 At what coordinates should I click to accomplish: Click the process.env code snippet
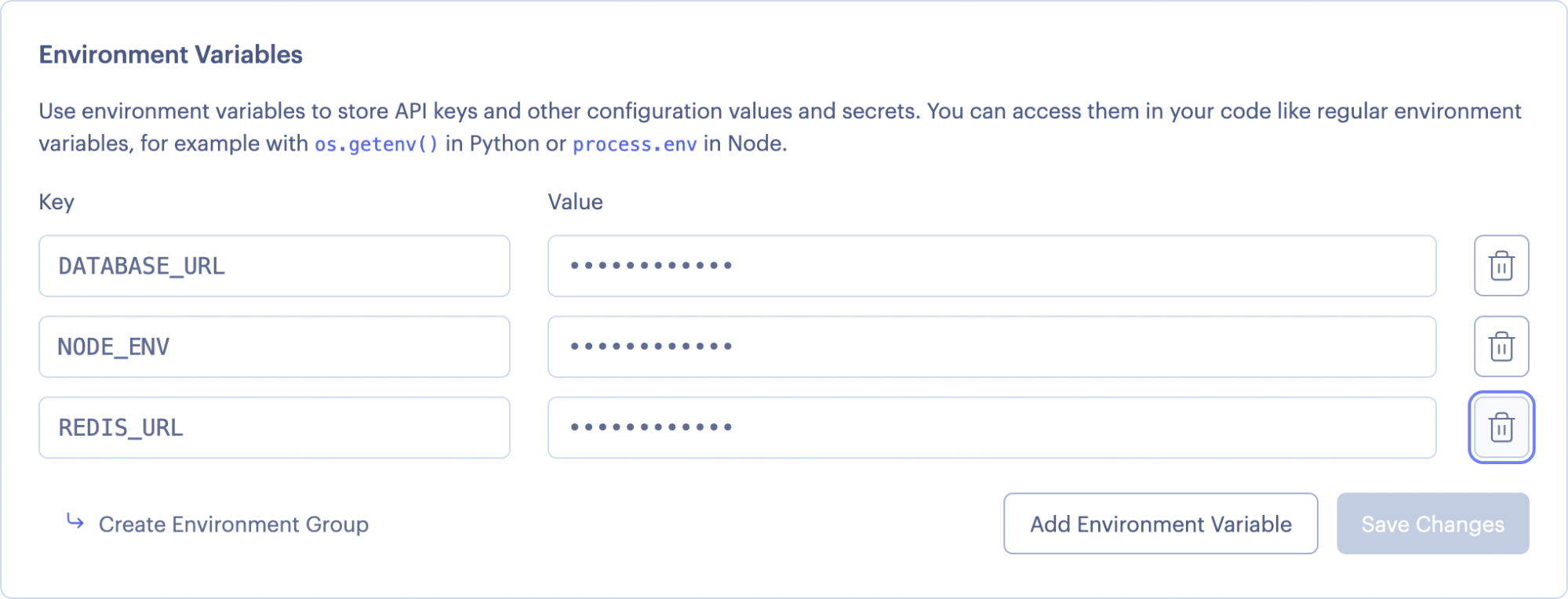(x=634, y=144)
